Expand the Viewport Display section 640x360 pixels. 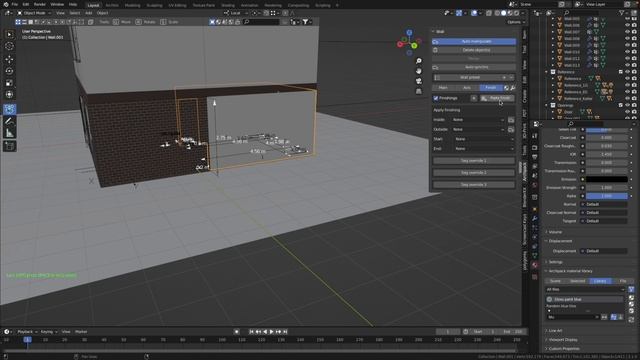tap(562, 340)
